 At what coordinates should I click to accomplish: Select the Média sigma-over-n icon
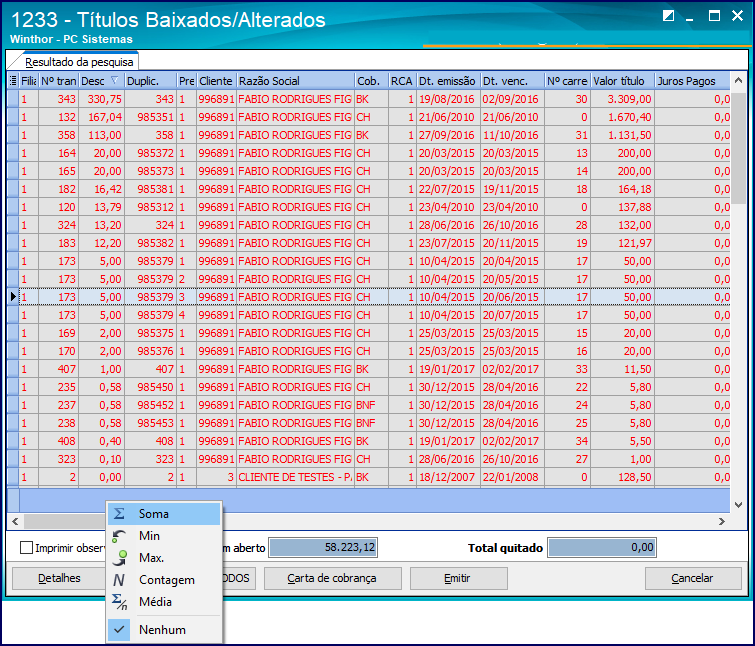[x=119, y=602]
